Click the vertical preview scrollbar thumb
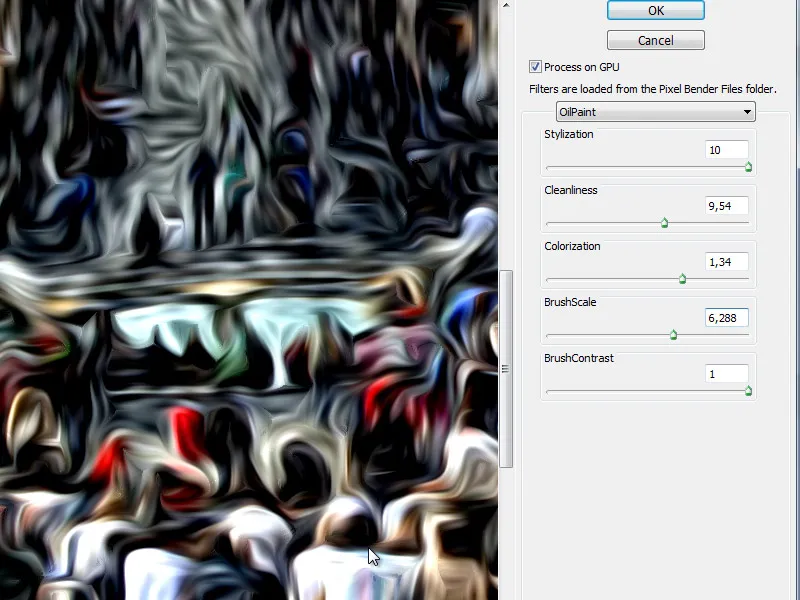Image resolution: width=800 pixels, height=600 pixels. click(x=504, y=370)
